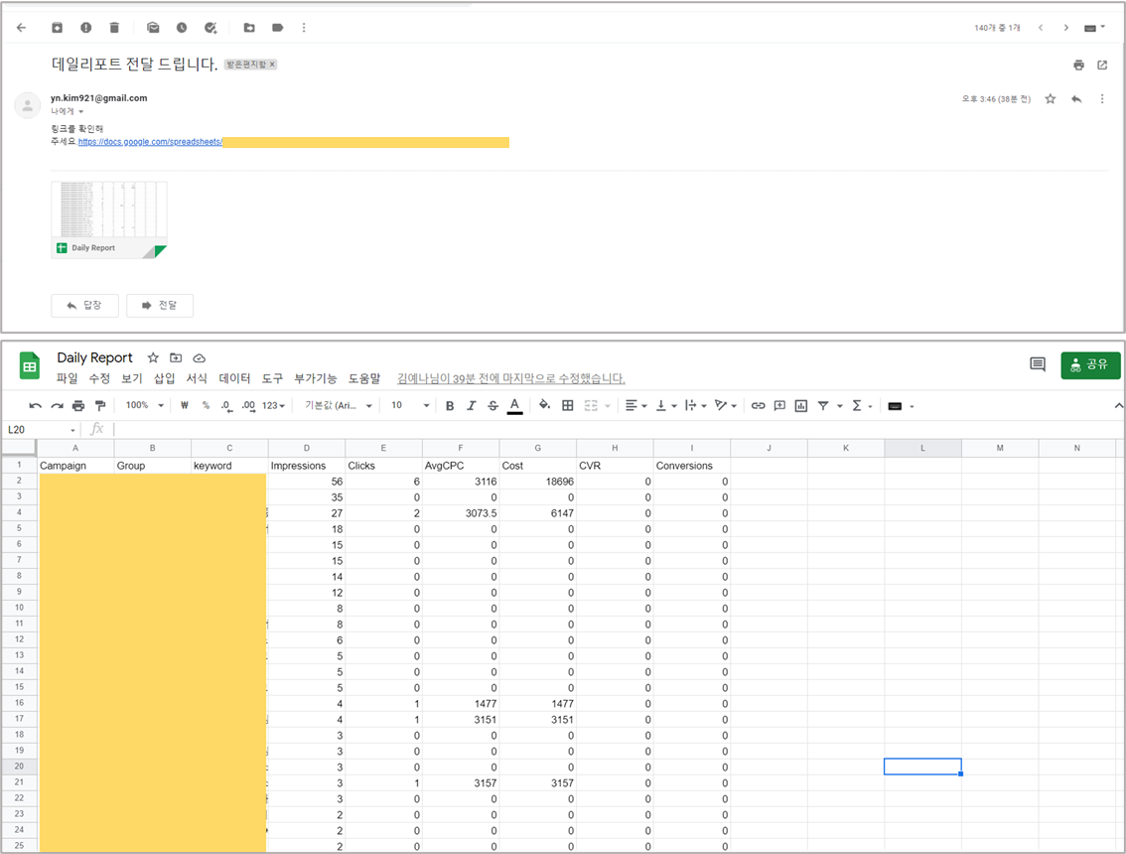Click the paint format roller icon
Viewport: 1126px width, 854px height.
(x=99, y=406)
